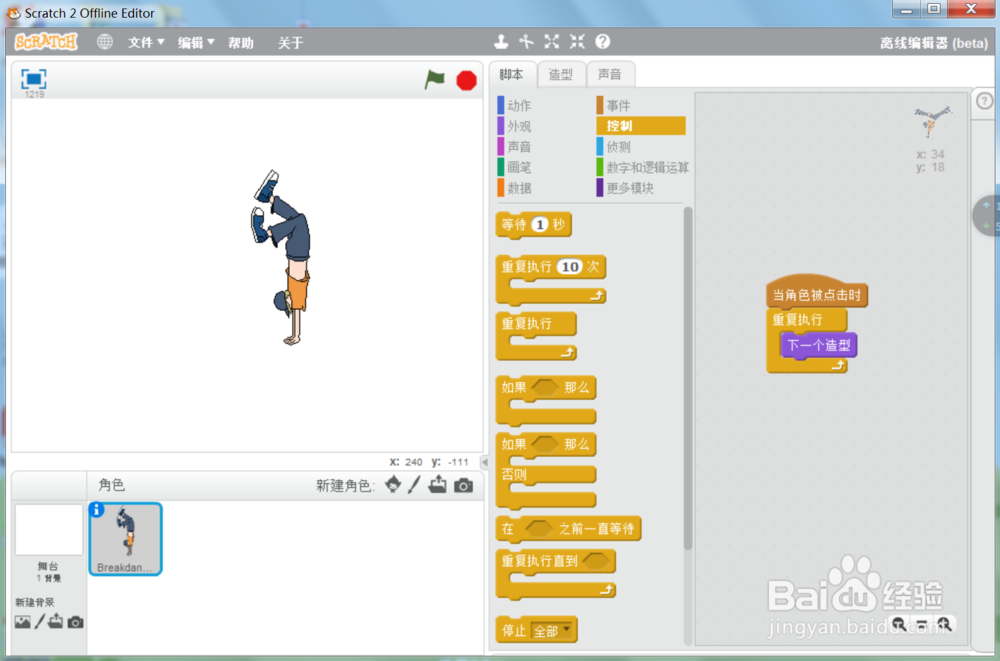1000x661 pixels.
Task: Click the 等待 1 秒 palette block
Action: (x=533, y=225)
